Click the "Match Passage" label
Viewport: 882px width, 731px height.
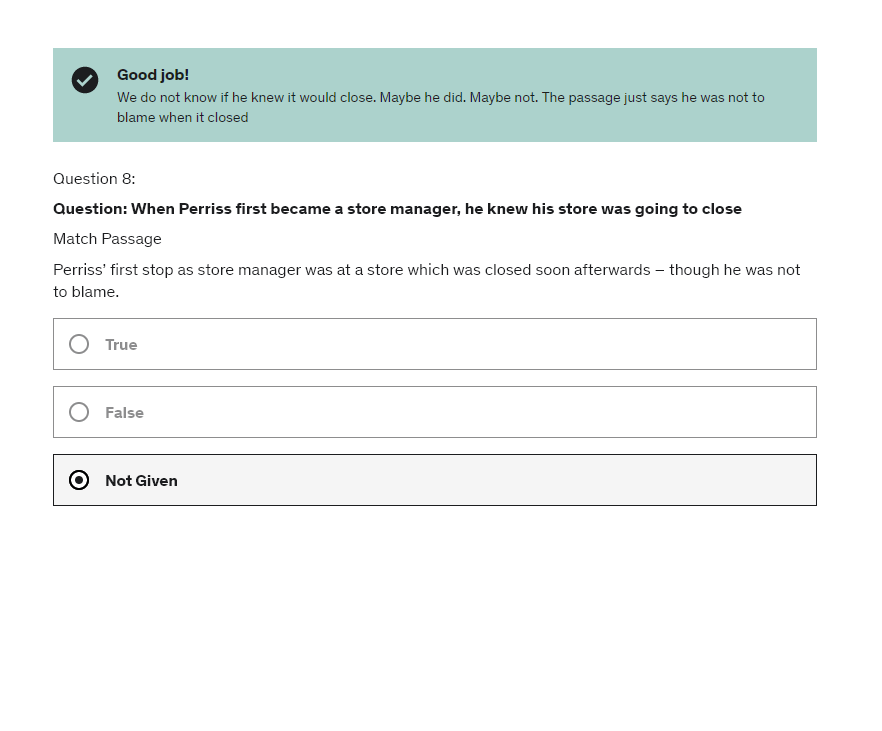pos(107,239)
